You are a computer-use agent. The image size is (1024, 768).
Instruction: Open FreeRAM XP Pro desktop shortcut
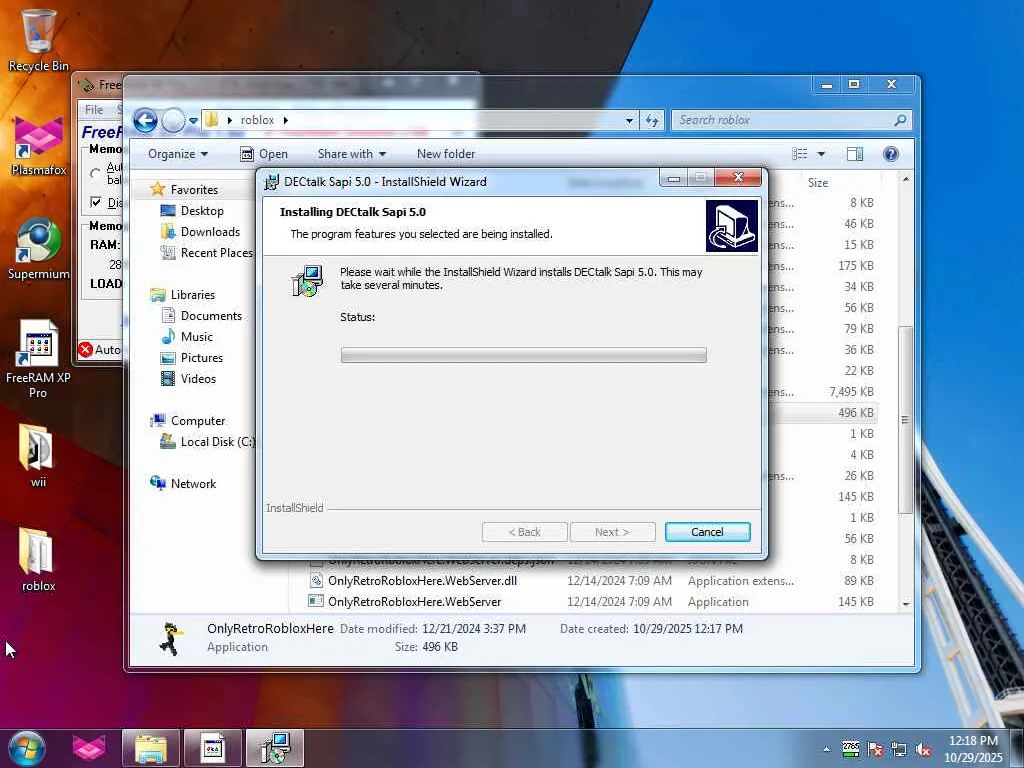click(38, 359)
